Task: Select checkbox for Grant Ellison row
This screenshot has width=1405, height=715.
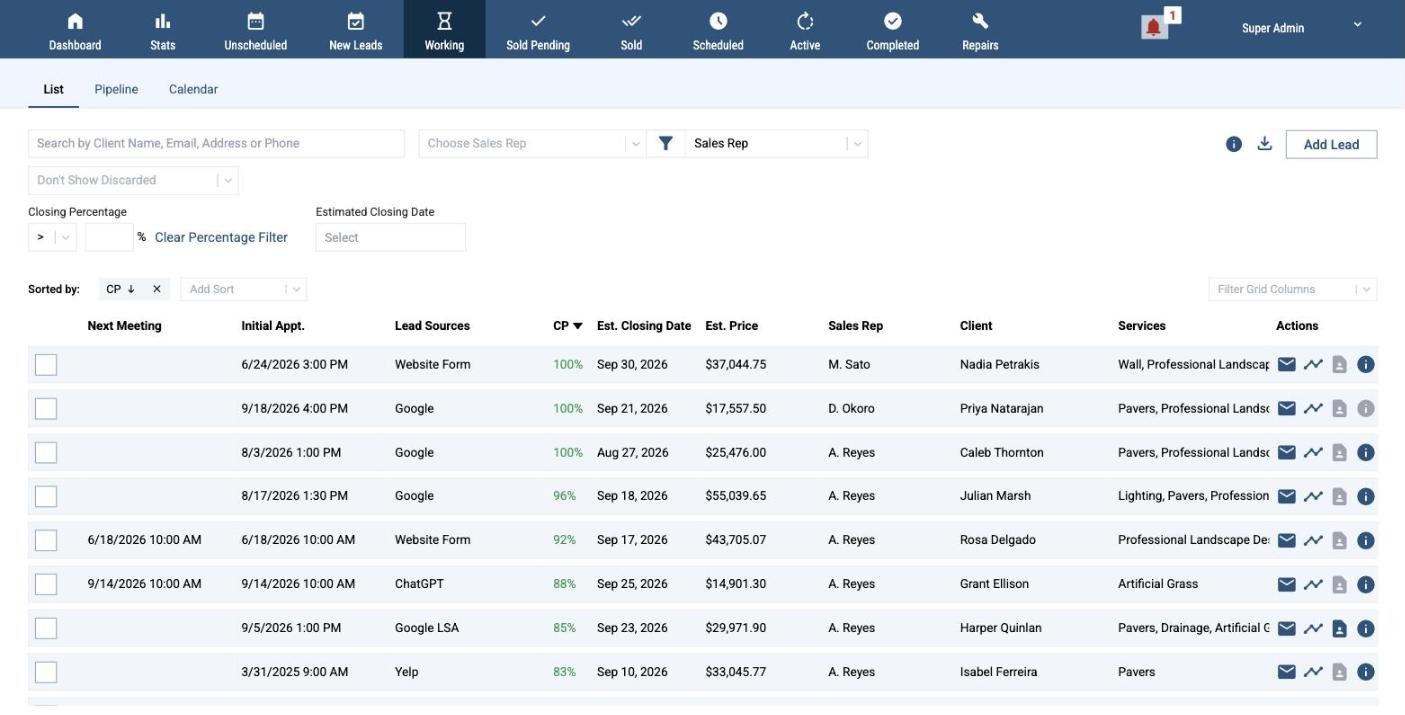Action: tap(46, 584)
